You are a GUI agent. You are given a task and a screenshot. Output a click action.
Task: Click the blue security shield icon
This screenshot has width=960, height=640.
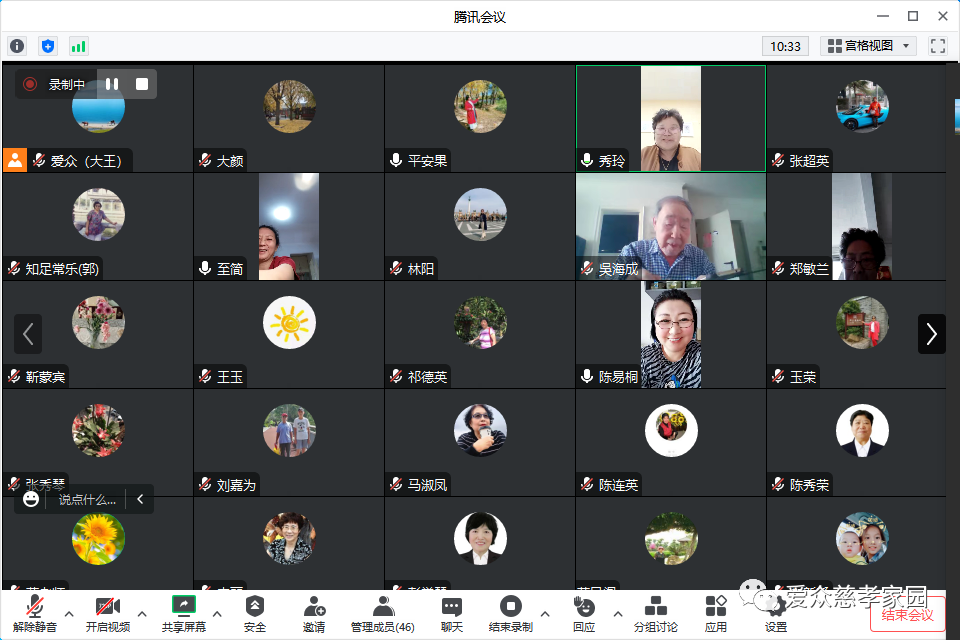[x=48, y=46]
